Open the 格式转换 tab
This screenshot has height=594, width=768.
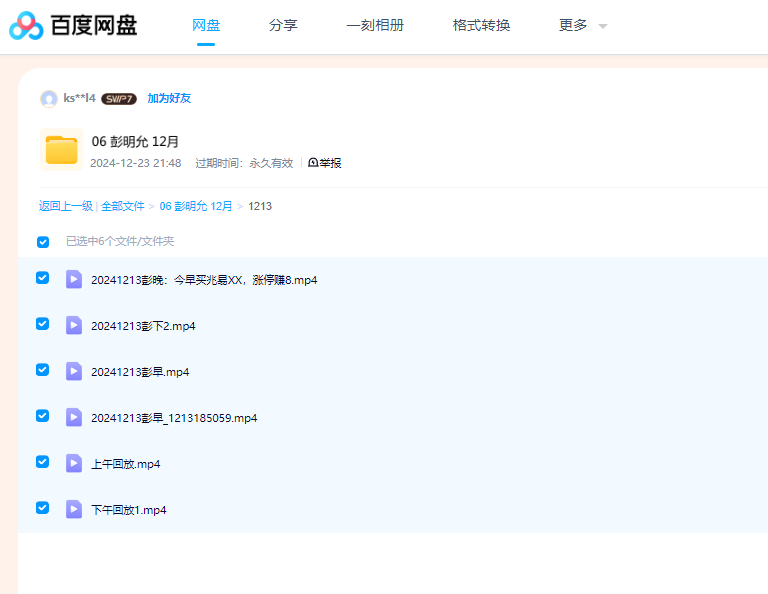coord(481,25)
